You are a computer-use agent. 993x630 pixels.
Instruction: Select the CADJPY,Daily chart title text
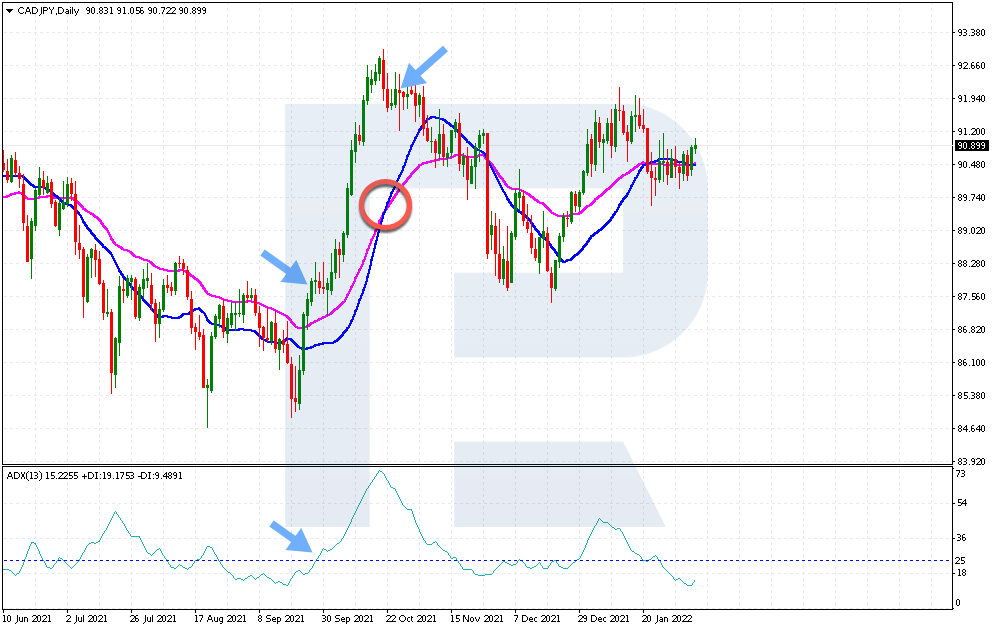coord(48,11)
